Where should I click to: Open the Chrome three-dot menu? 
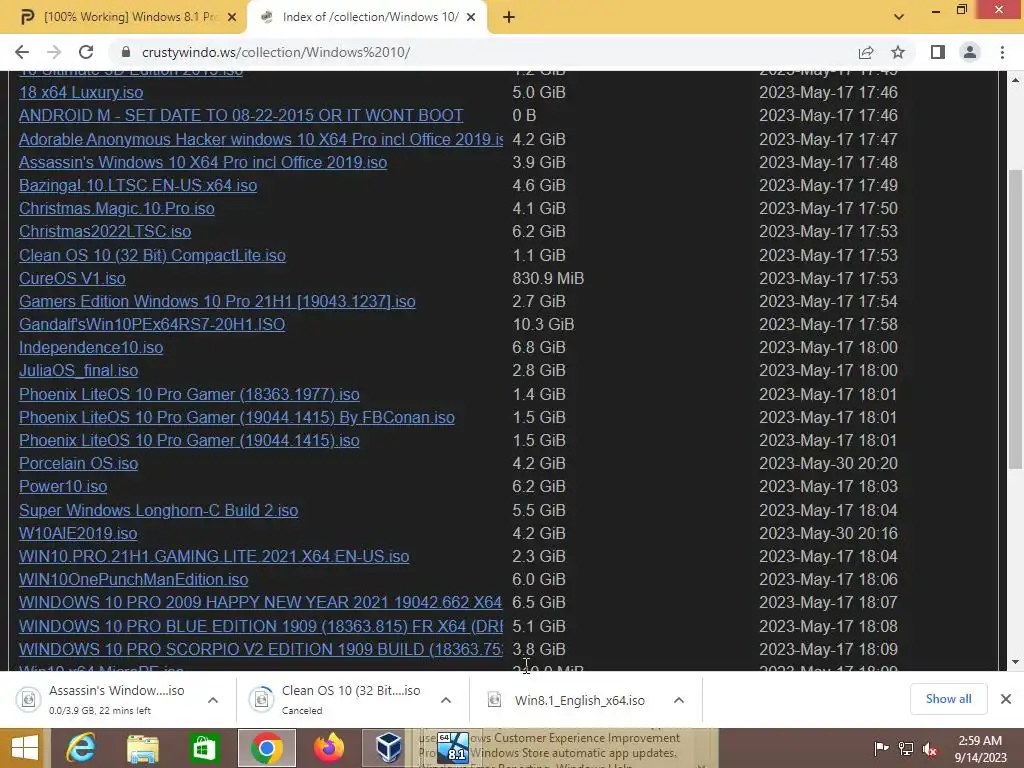1002,52
